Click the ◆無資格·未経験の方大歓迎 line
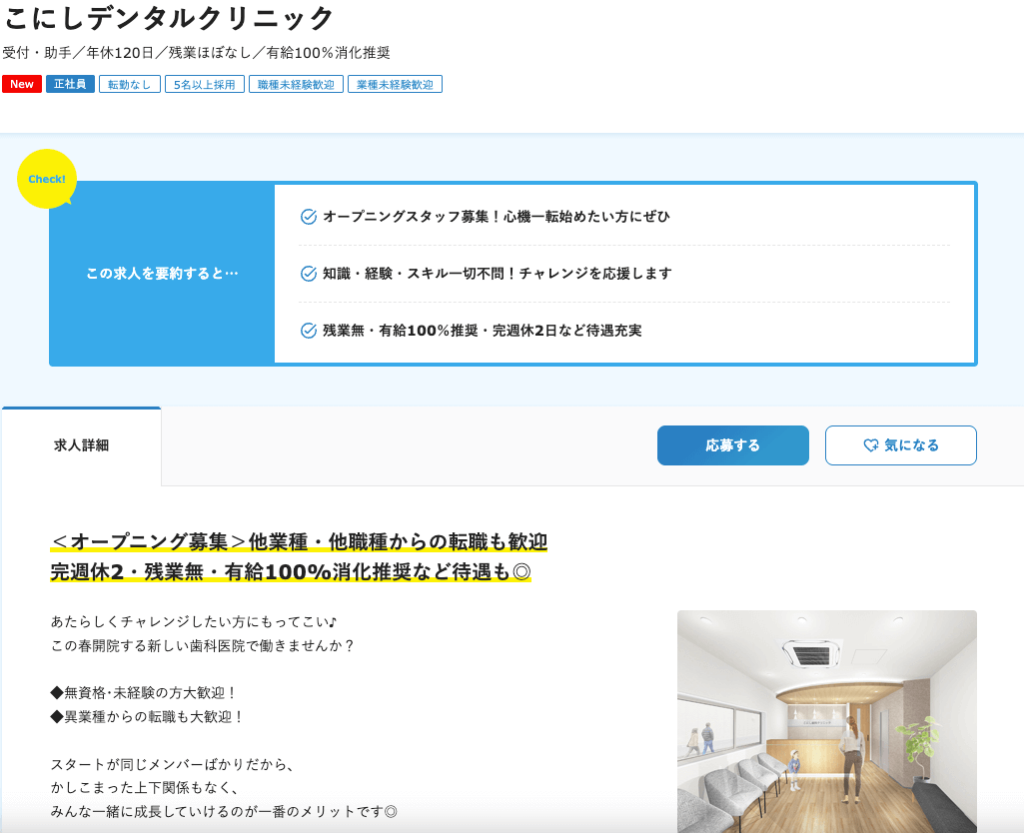Screen dimensions: 1024x833 coord(144,693)
